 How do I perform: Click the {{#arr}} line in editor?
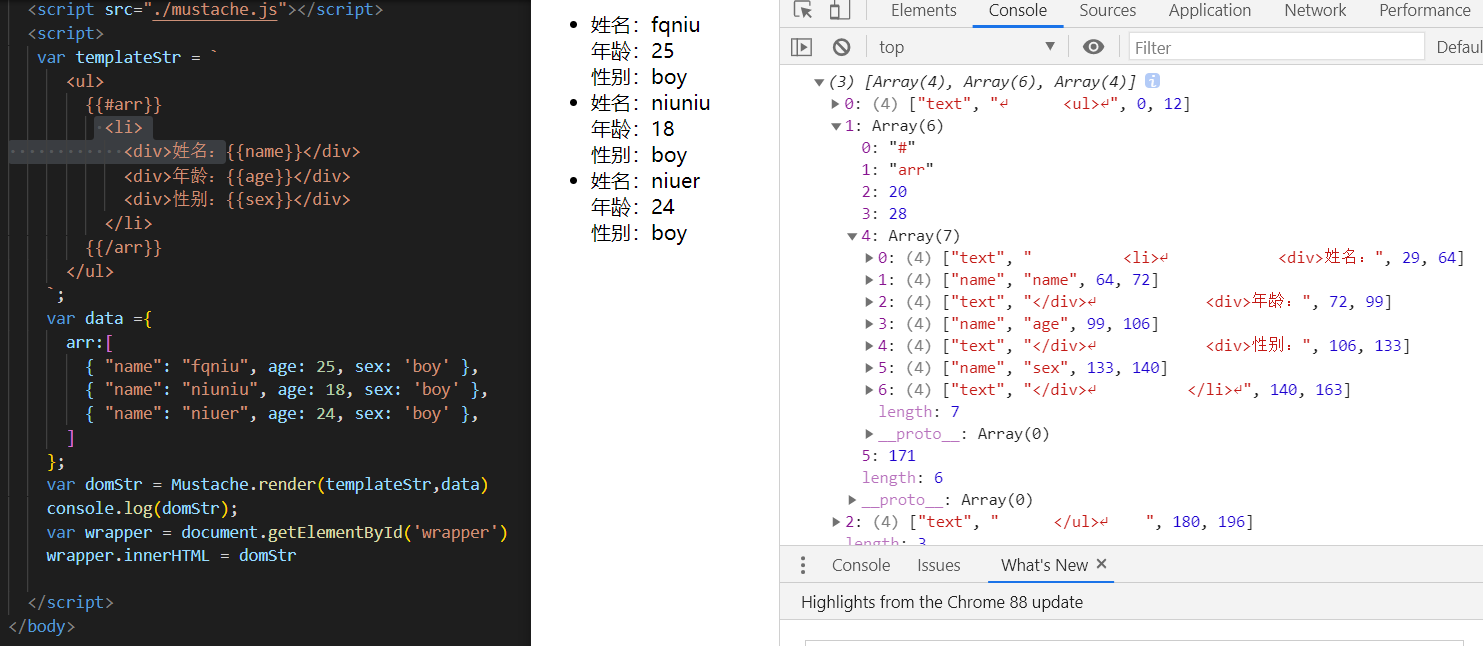[x=124, y=104]
